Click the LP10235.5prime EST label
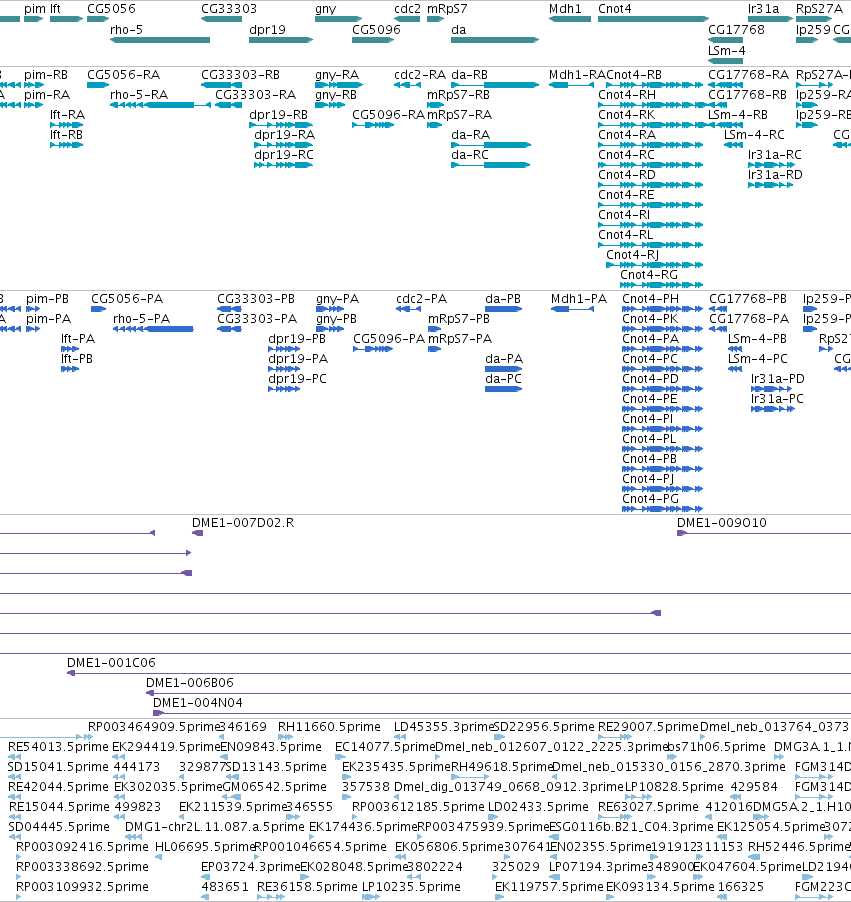This screenshot has width=851, height=902. pos(411,886)
